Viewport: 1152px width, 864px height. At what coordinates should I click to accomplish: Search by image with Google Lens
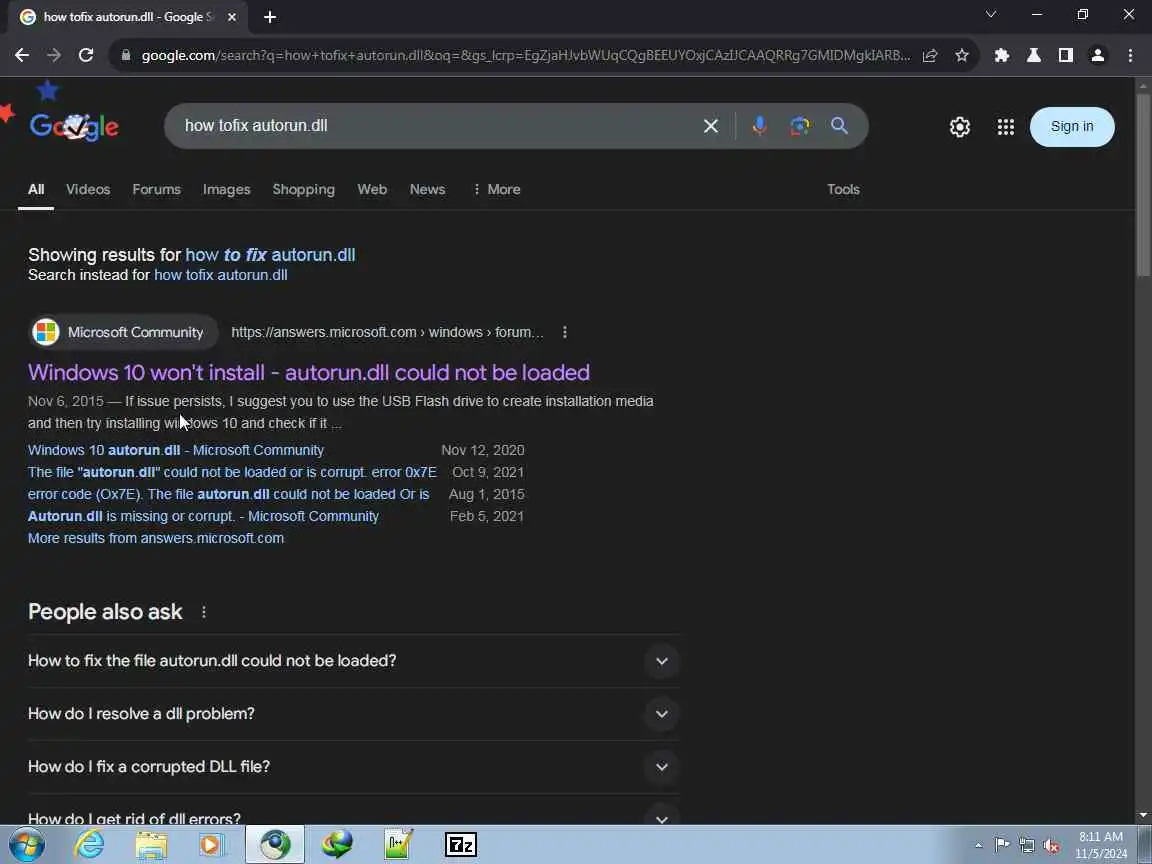(799, 126)
